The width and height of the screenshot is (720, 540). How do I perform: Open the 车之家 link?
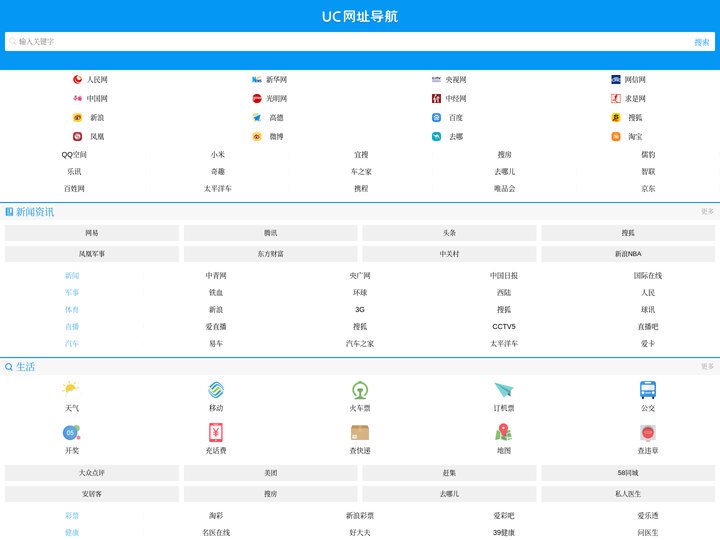point(361,172)
